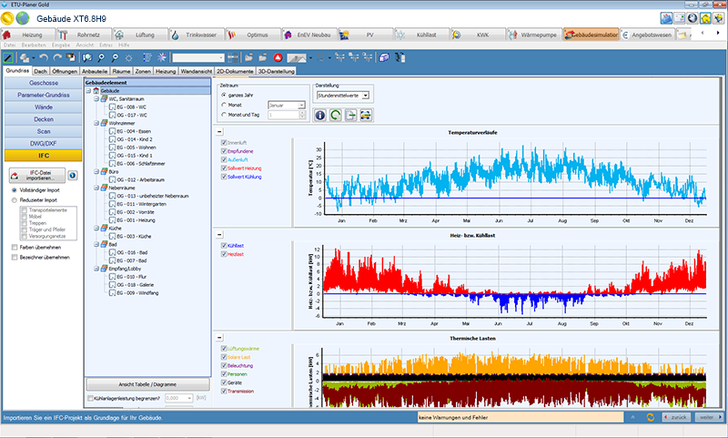Uncheck the Heizlast series checkbox
Viewport: 728px width, 438px height.
click(222, 254)
